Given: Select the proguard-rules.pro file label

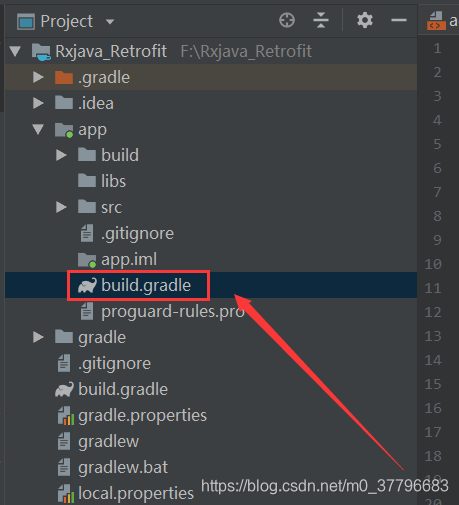Looking at the screenshot, I should [173, 312].
